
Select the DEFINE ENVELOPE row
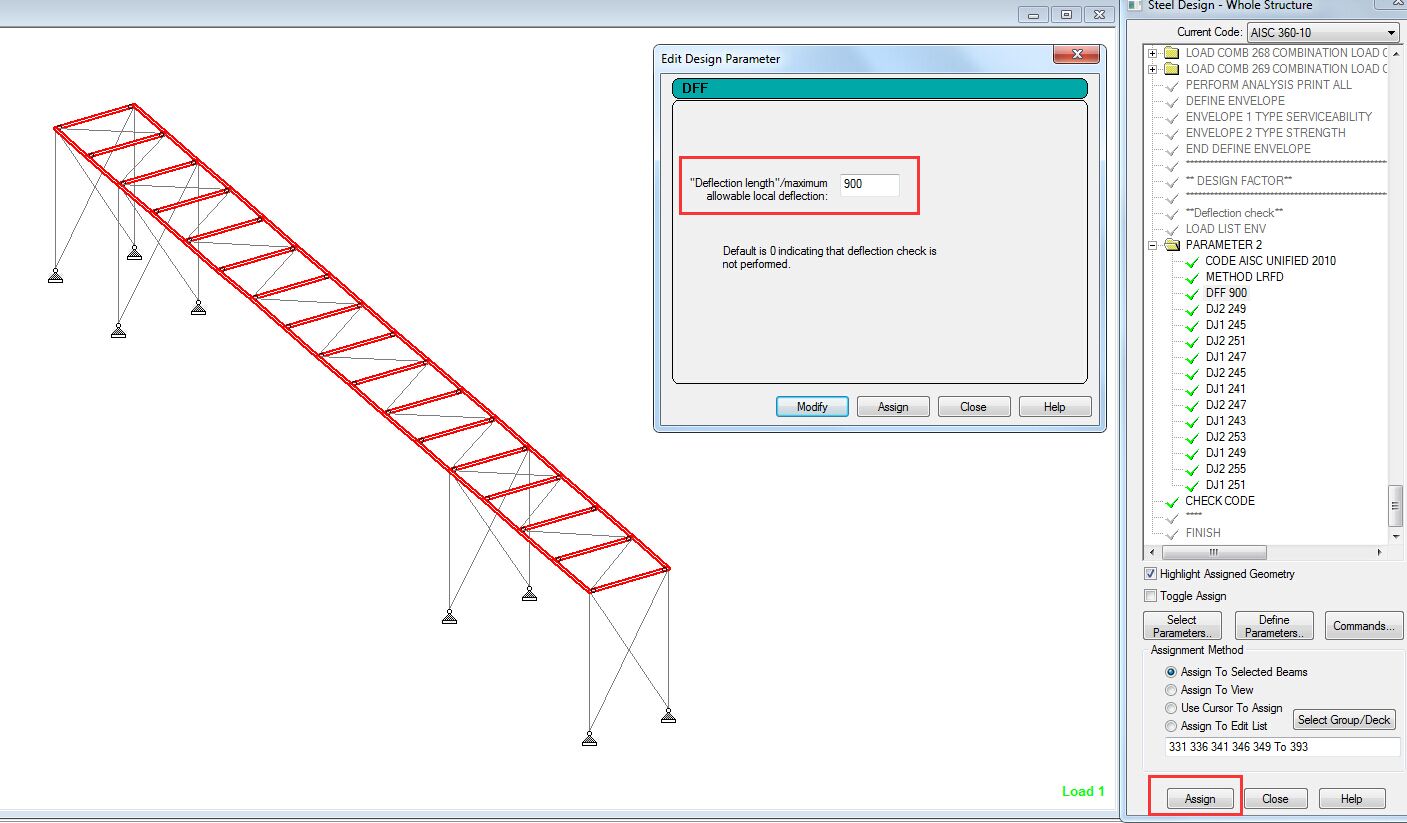1235,101
